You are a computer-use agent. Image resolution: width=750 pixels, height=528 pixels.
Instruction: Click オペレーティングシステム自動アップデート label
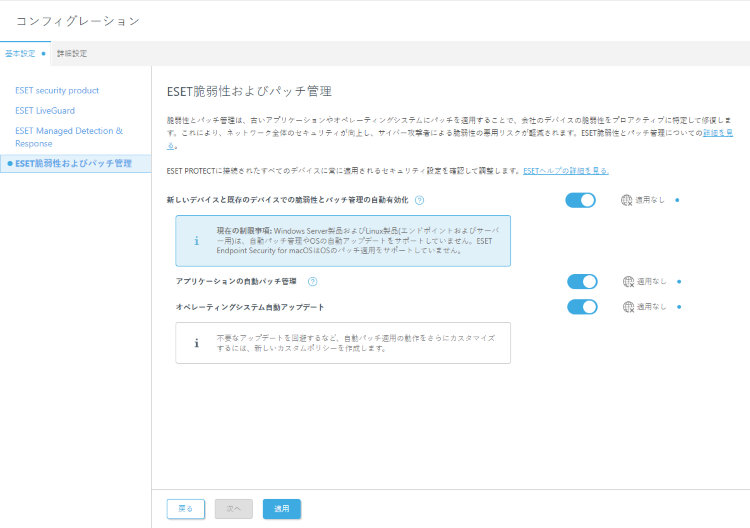[250, 307]
